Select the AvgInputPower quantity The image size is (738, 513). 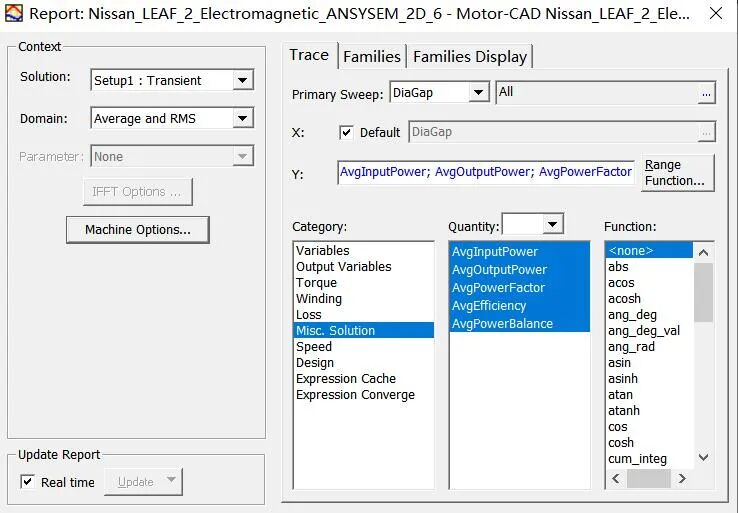pyautogui.click(x=519, y=251)
